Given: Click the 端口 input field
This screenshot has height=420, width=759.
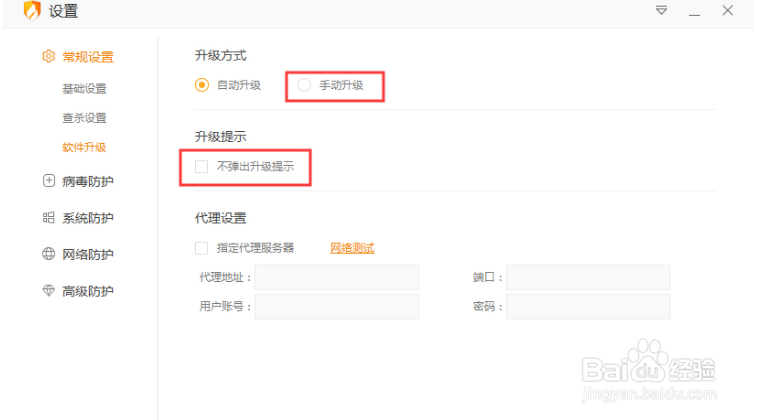Looking at the screenshot, I should 587,278.
